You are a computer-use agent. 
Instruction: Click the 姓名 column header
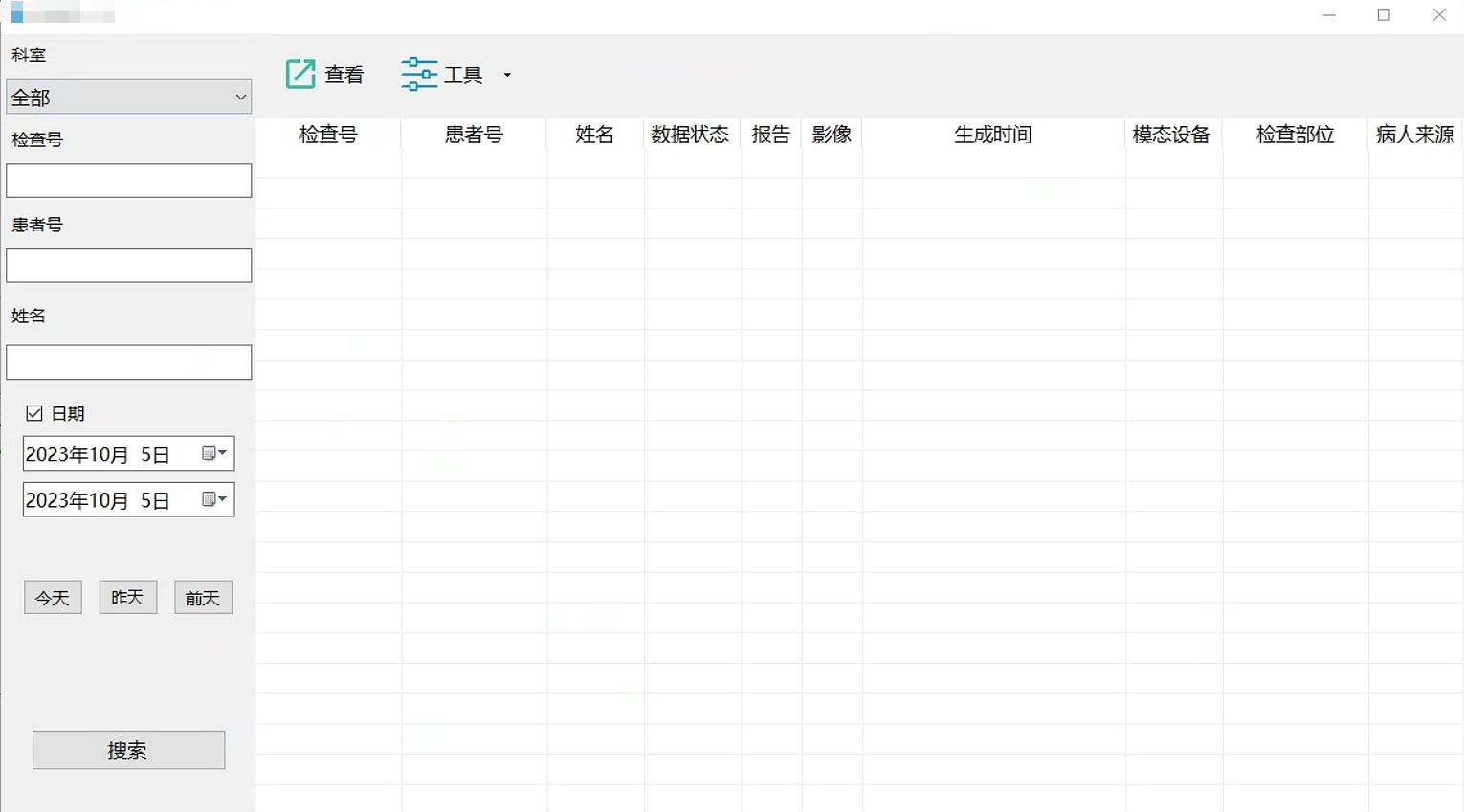point(595,134)
